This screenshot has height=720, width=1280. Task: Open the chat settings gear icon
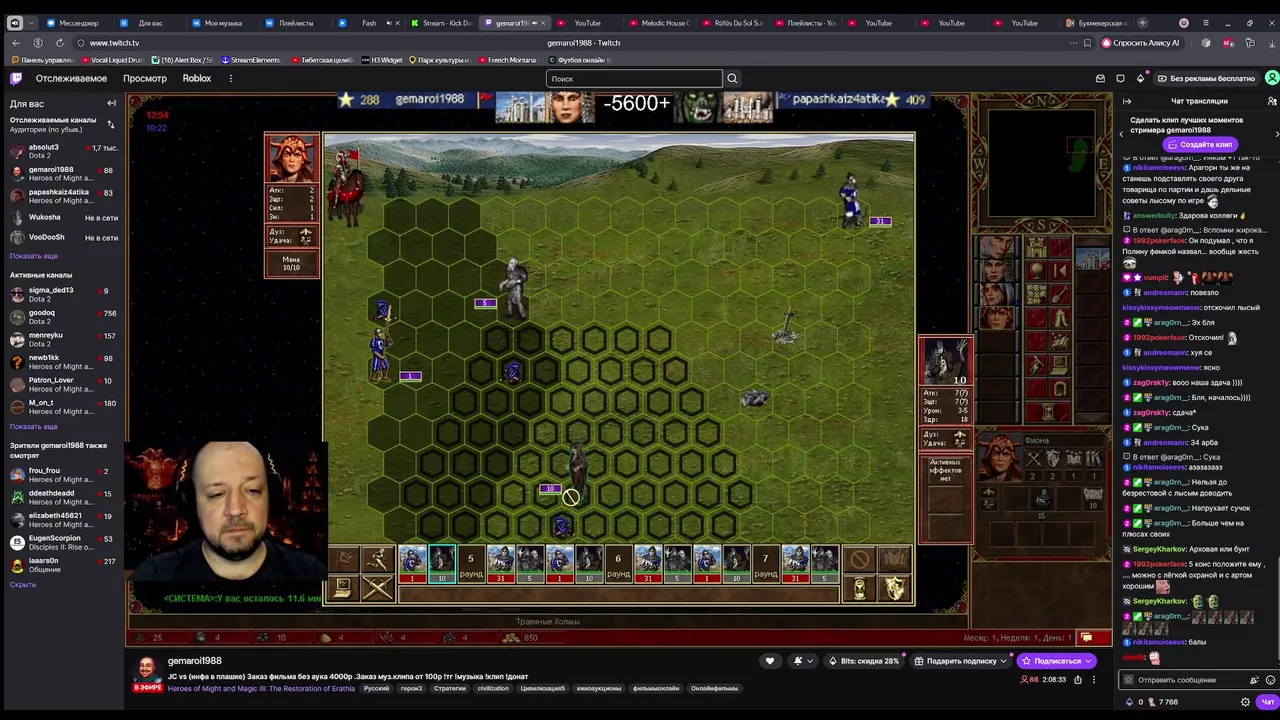1245,702
